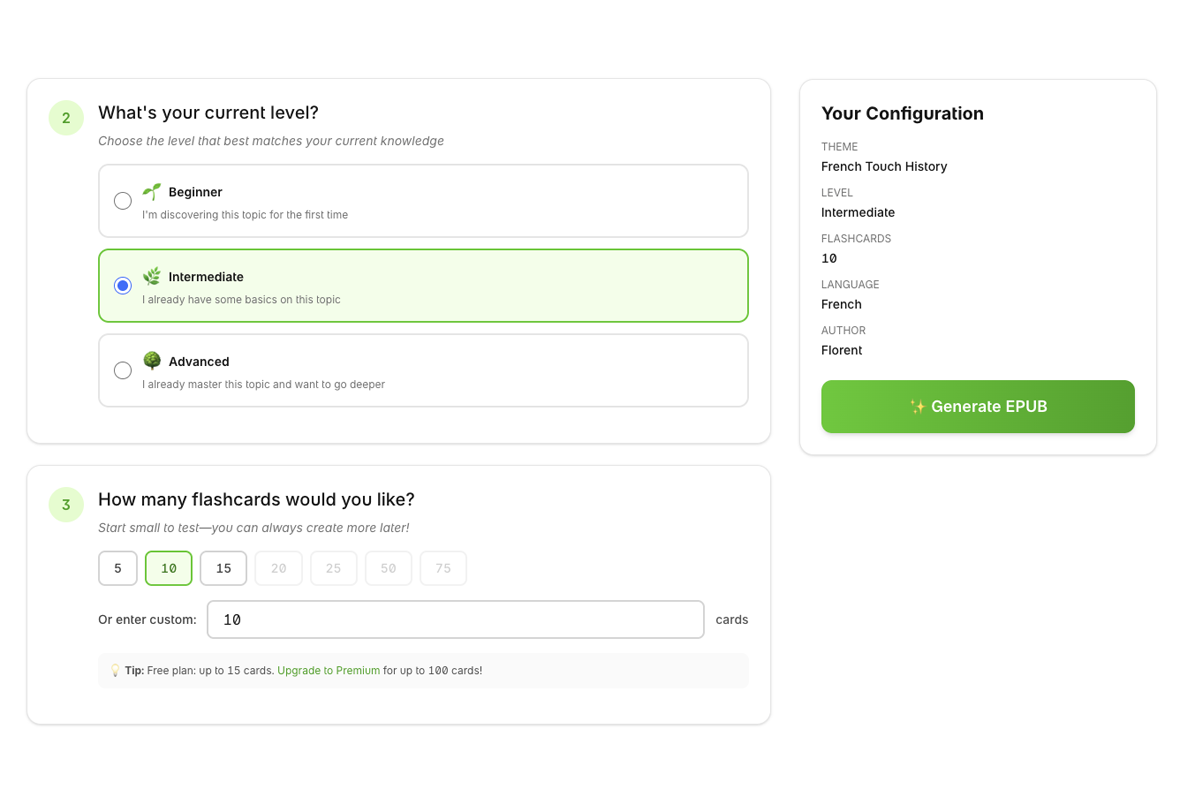This screenshot has height=800, width=1200.
Task: Click the lightbulb icon in the tip box
Action: [x=115, y=670]
